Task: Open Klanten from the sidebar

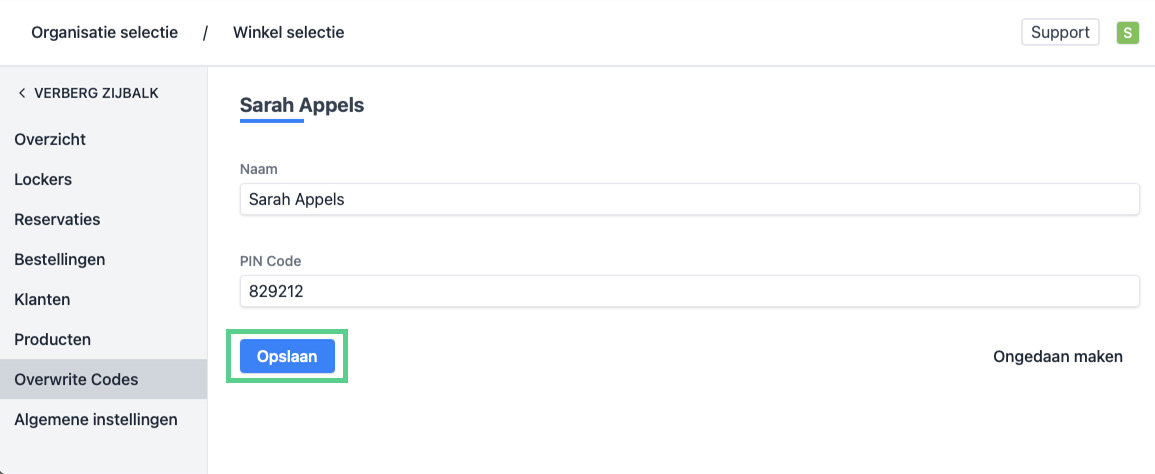Action: pos(42,299)
